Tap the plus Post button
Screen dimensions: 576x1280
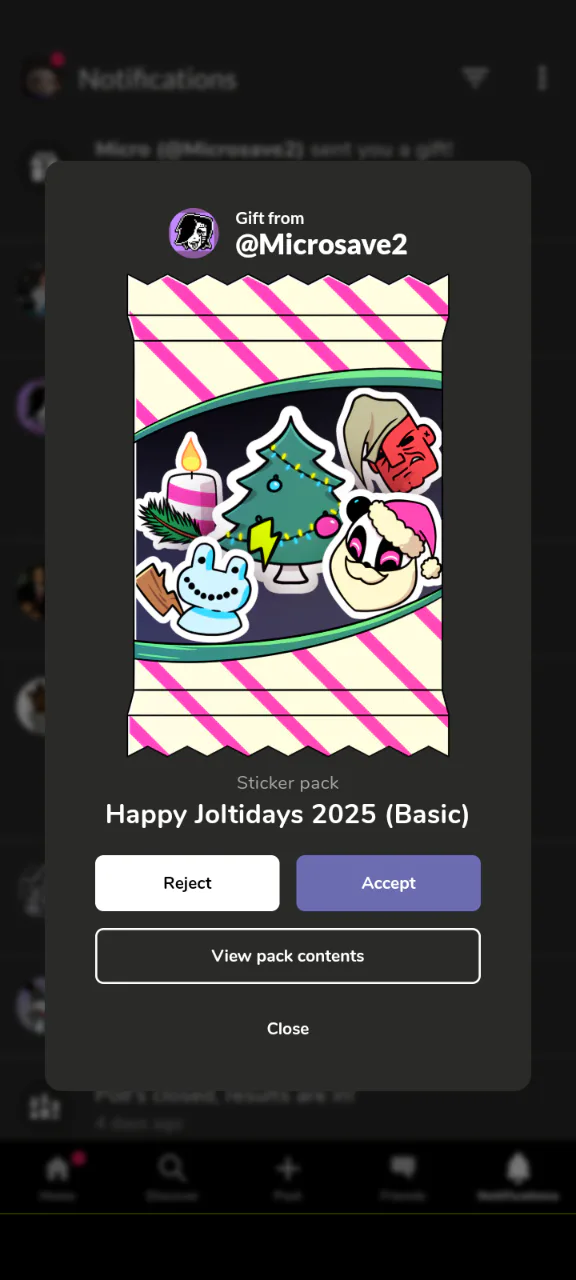tap(288, 1176)
